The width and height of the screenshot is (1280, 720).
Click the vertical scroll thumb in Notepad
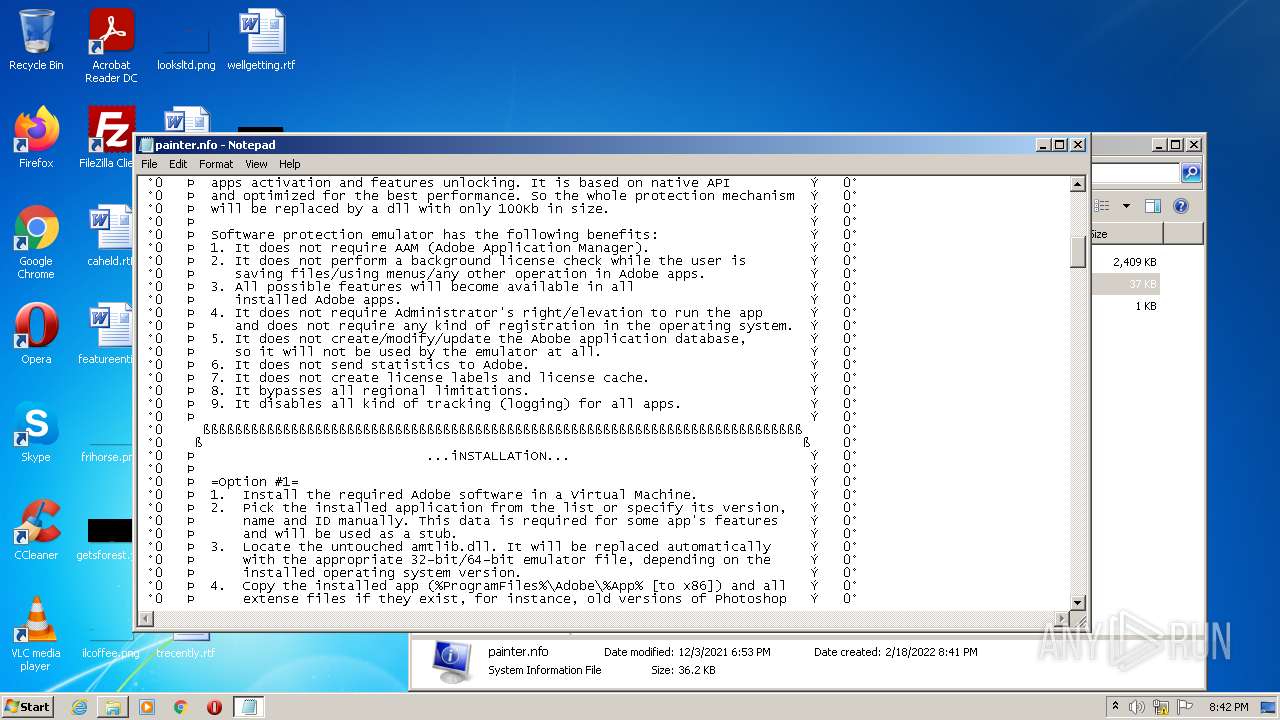click(x=1078, y=251)
